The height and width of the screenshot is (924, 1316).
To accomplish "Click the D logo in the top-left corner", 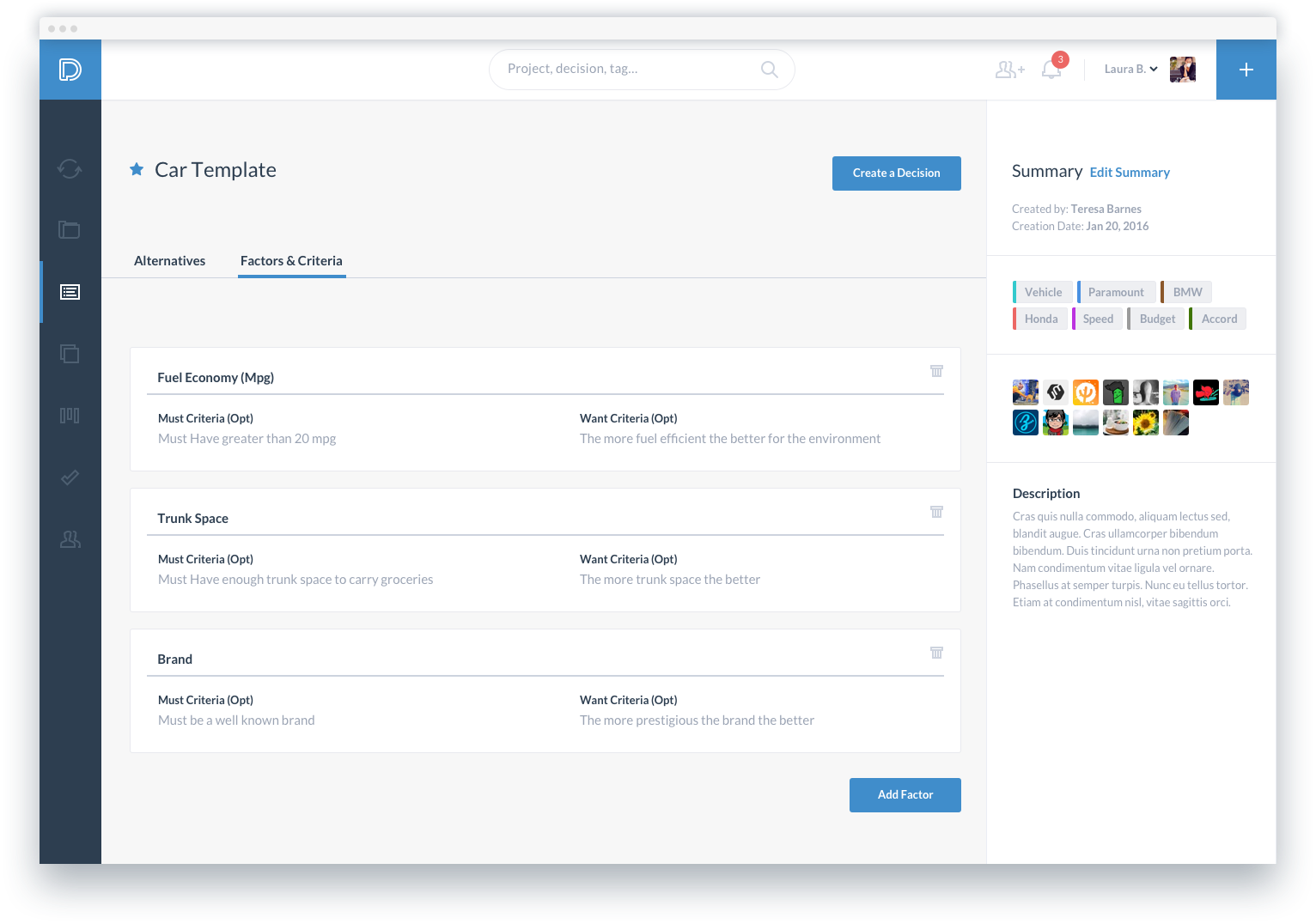I will 70,70.
